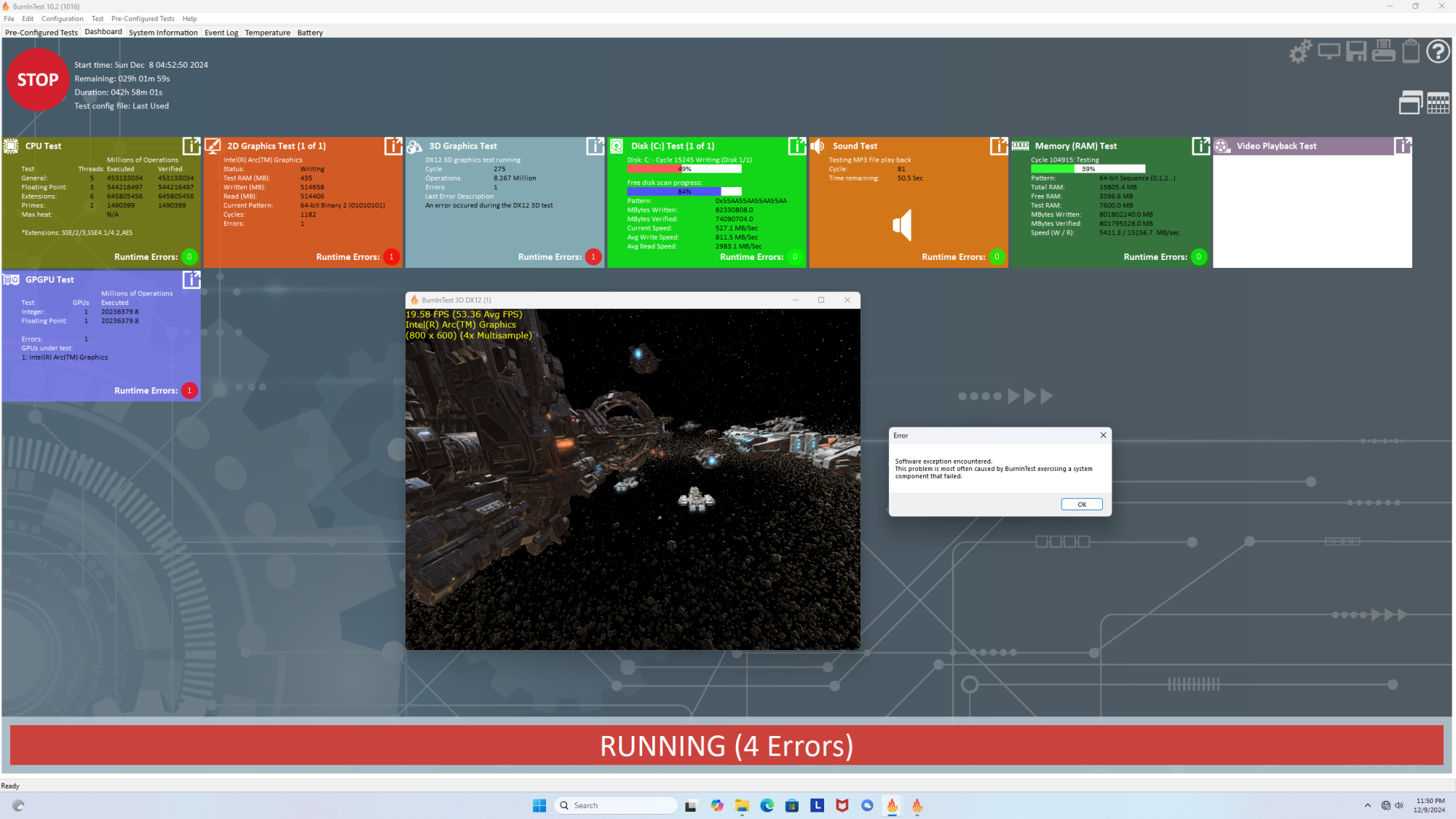Click the monitor icon in the top toolbar
The width and height of the screenshot is (1456, 819).
click(x=1329, y=52)
